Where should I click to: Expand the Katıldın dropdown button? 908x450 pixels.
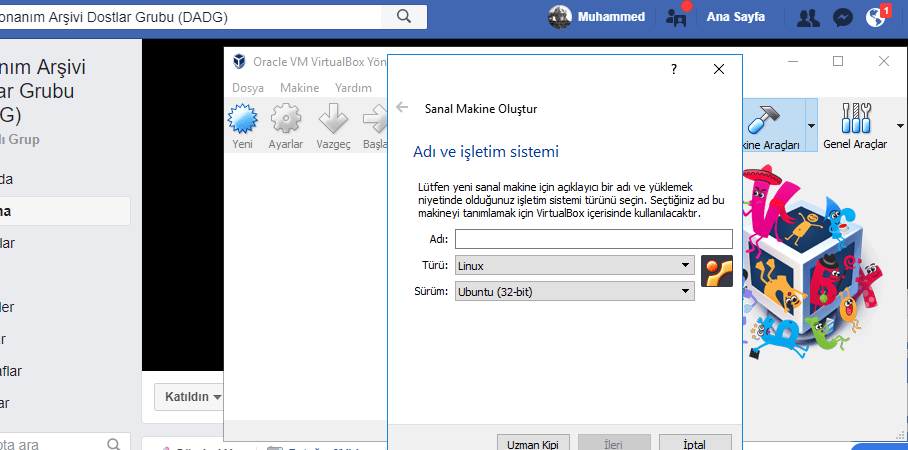coord(188,397)
